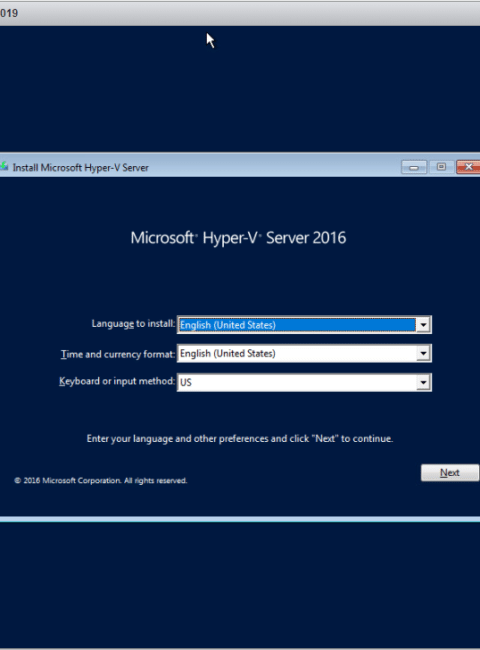Maximize the Install Microsoft Hyper-V Server window
This screenshot has width=480, height=650.
pyautogui.click(x=441, y=167)
